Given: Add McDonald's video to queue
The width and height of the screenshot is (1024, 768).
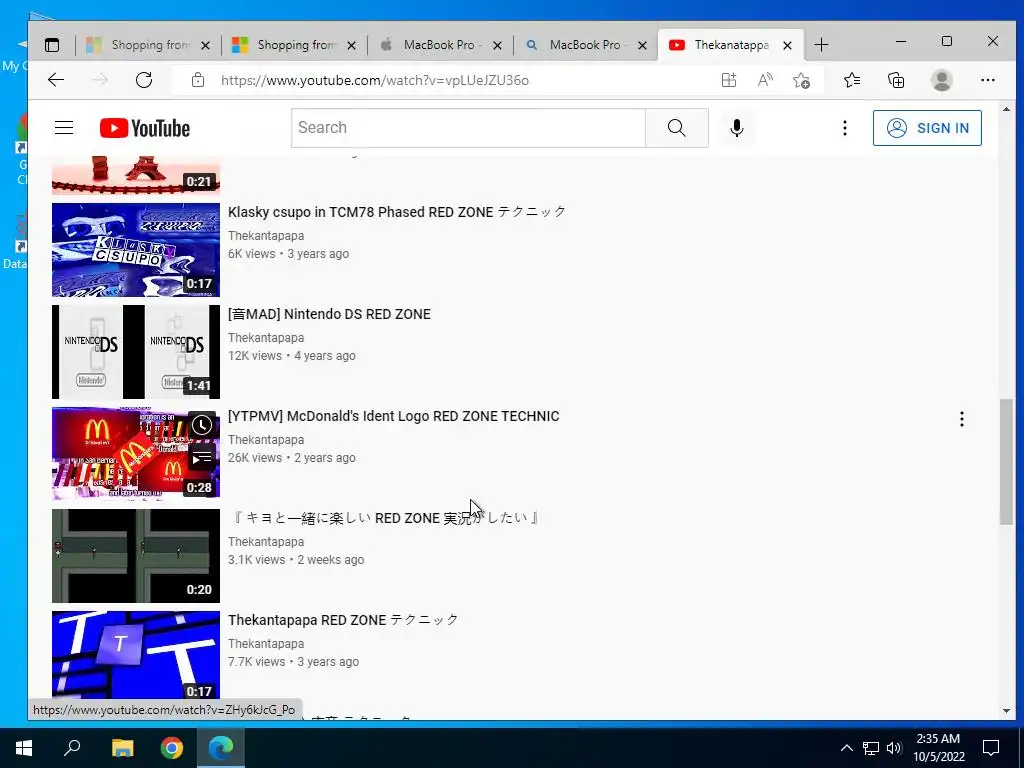Looking at the screenshot, I should [202, 459].
